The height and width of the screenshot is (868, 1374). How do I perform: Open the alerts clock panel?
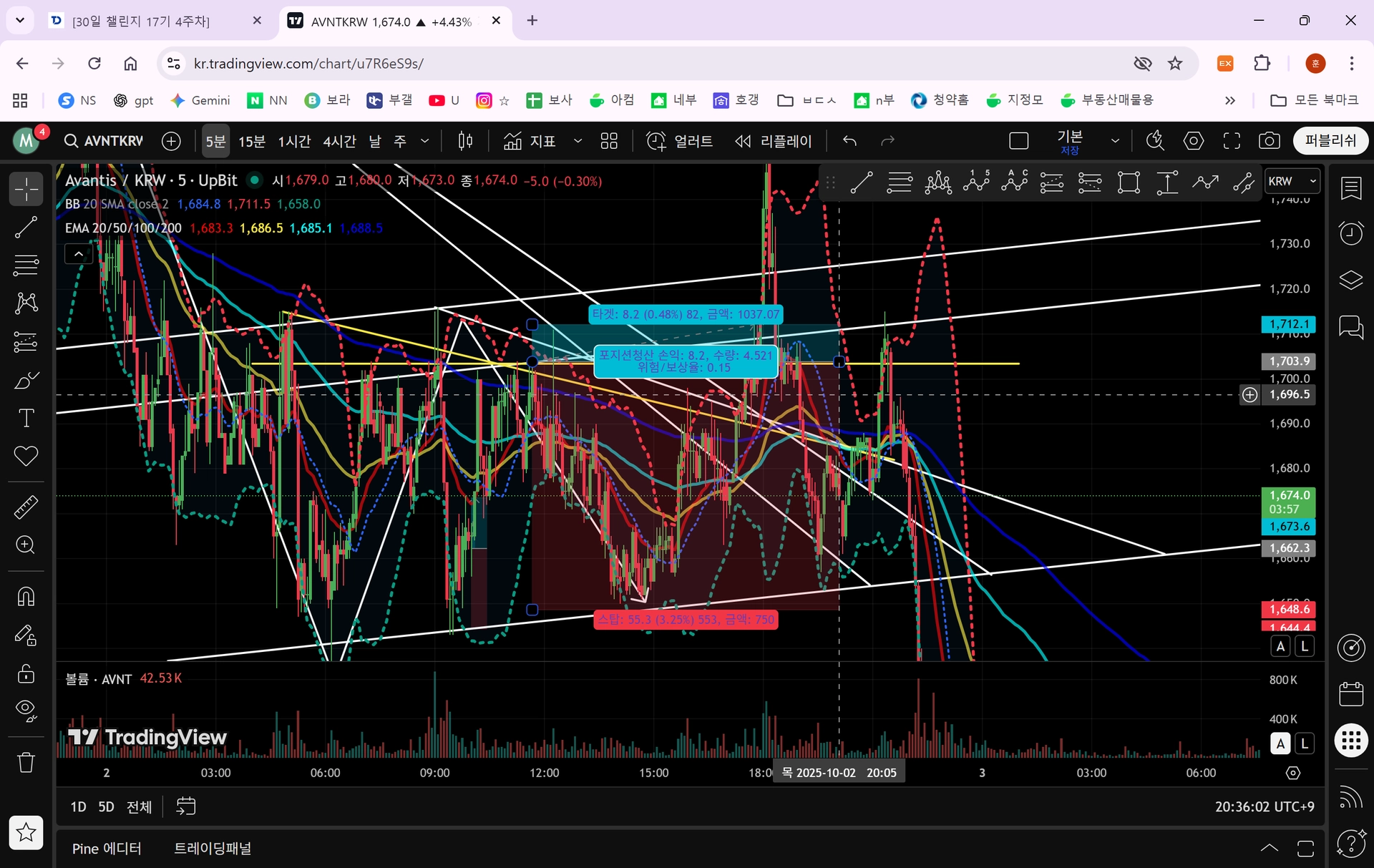click(x=1350, y=233)
